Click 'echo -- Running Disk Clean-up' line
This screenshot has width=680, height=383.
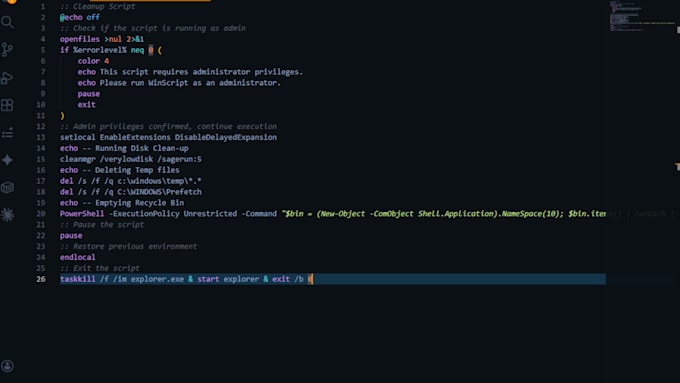[124, 148]
